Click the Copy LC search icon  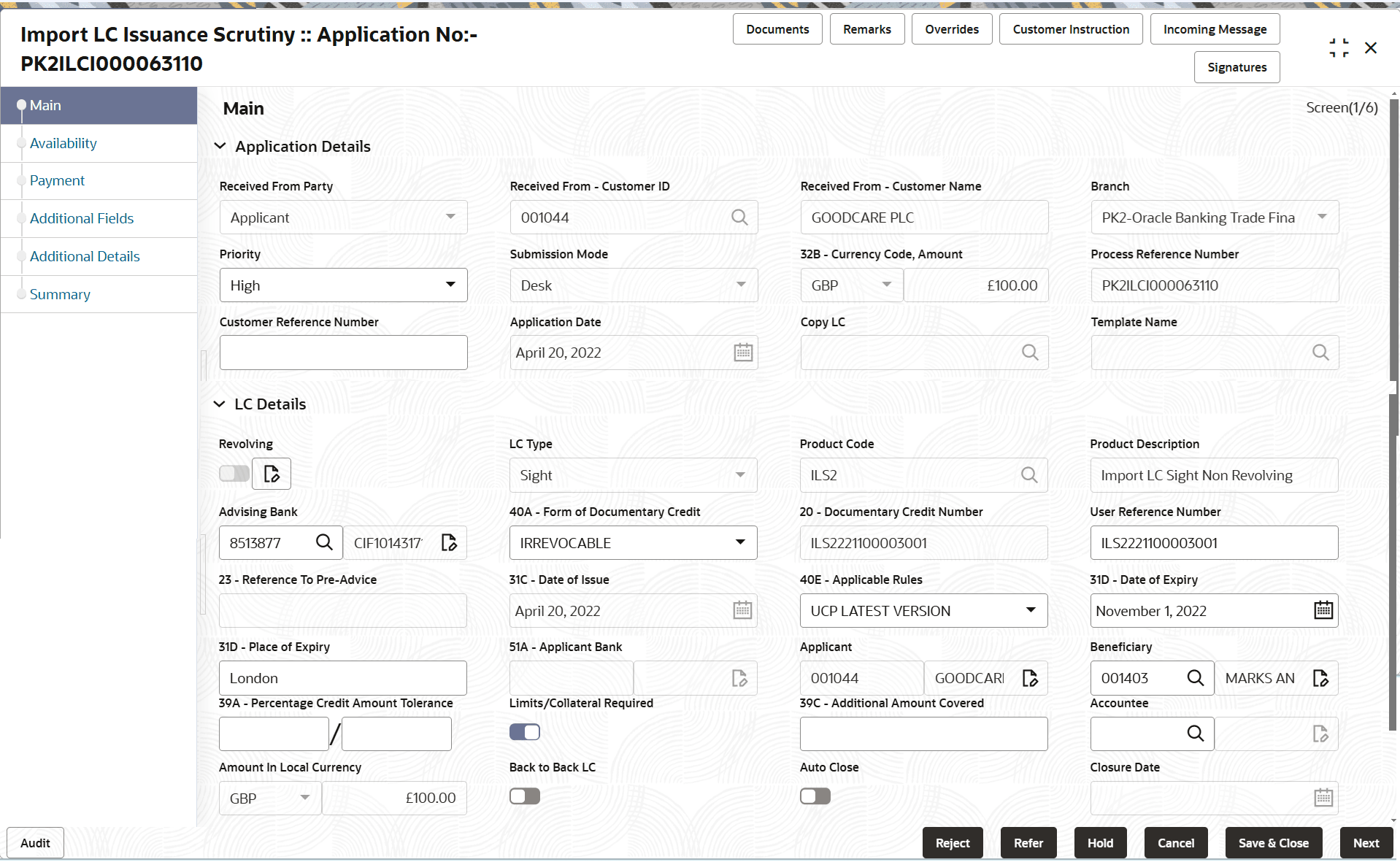click(1030, 353)
